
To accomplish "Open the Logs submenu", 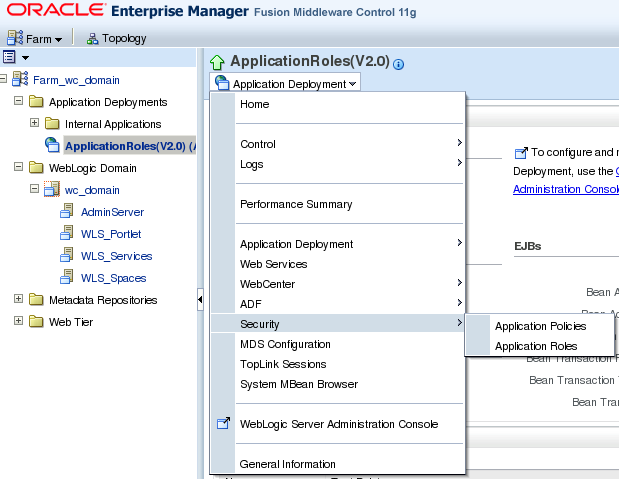I will (x=351, y=164).
